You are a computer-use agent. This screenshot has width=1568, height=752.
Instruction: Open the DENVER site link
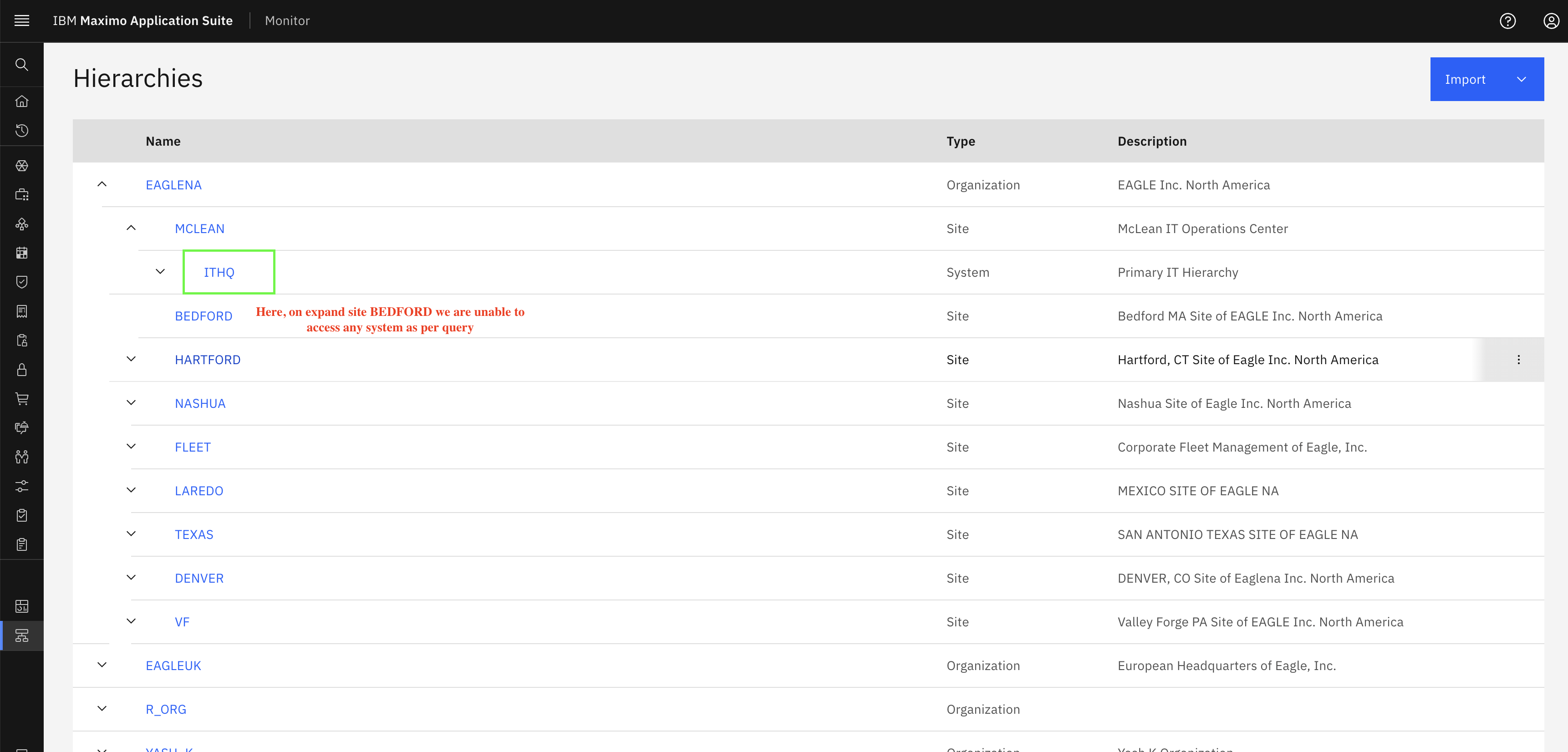[199, 579]
